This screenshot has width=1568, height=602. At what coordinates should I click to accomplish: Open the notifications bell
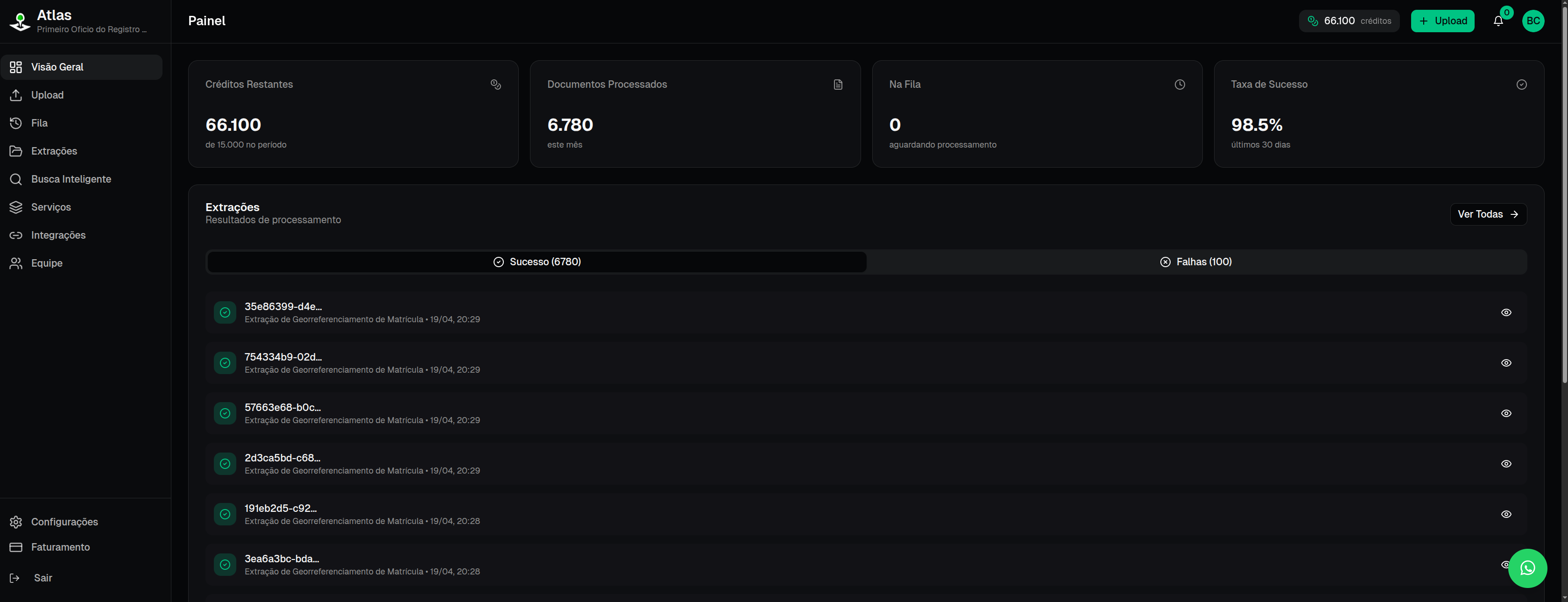click(x=1498, y=21)
